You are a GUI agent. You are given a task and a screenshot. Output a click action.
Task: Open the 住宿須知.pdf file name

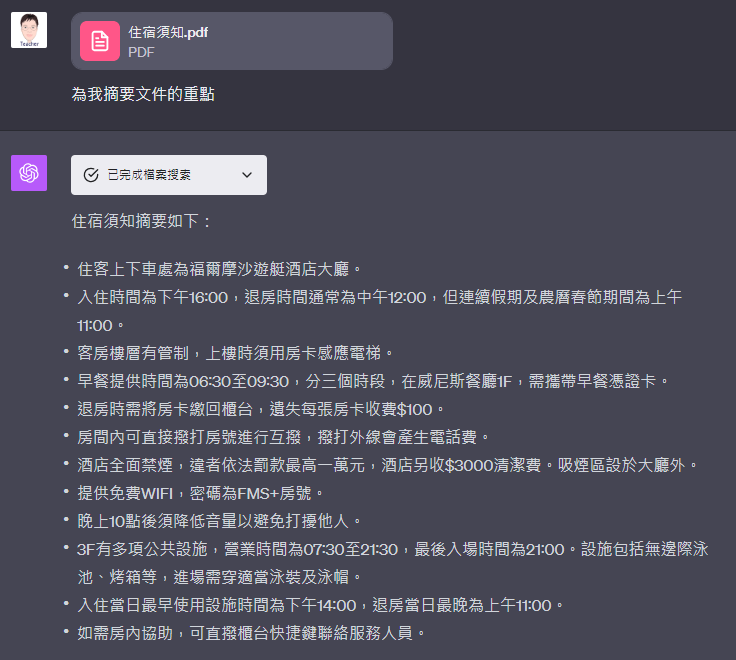pos(168,32)
